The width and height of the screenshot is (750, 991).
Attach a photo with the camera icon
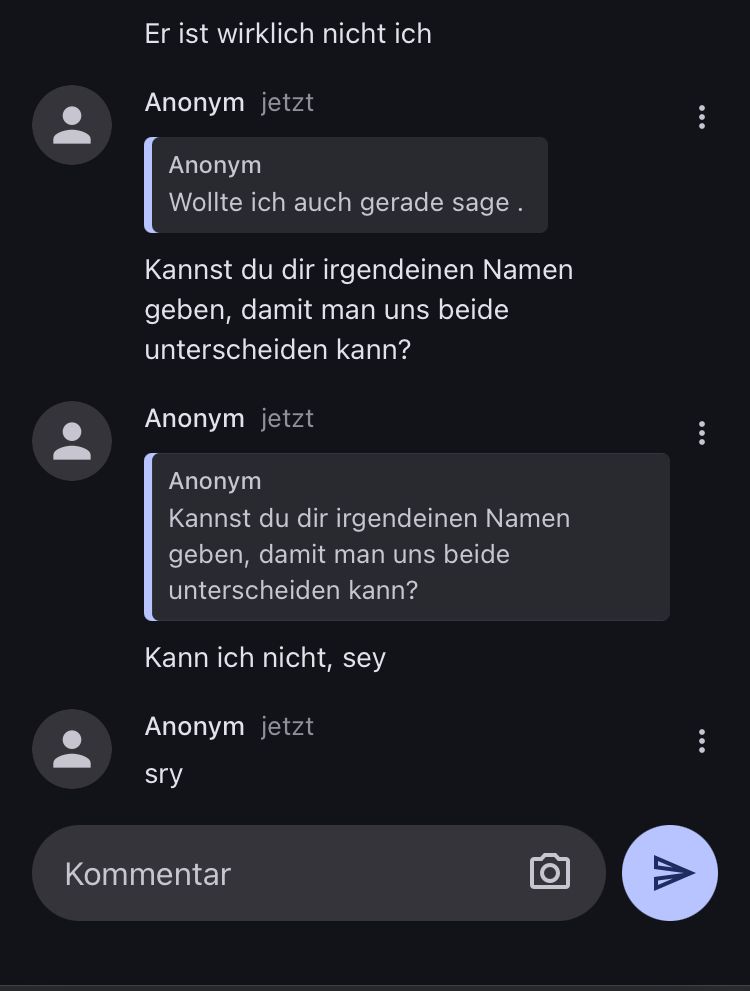pyautogui.click(x=549, y=872)
